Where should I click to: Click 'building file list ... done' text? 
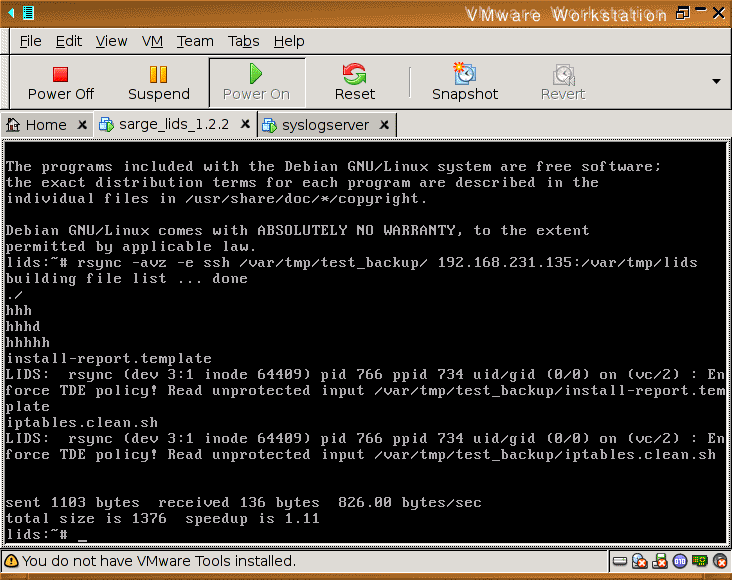coord(127,278)
